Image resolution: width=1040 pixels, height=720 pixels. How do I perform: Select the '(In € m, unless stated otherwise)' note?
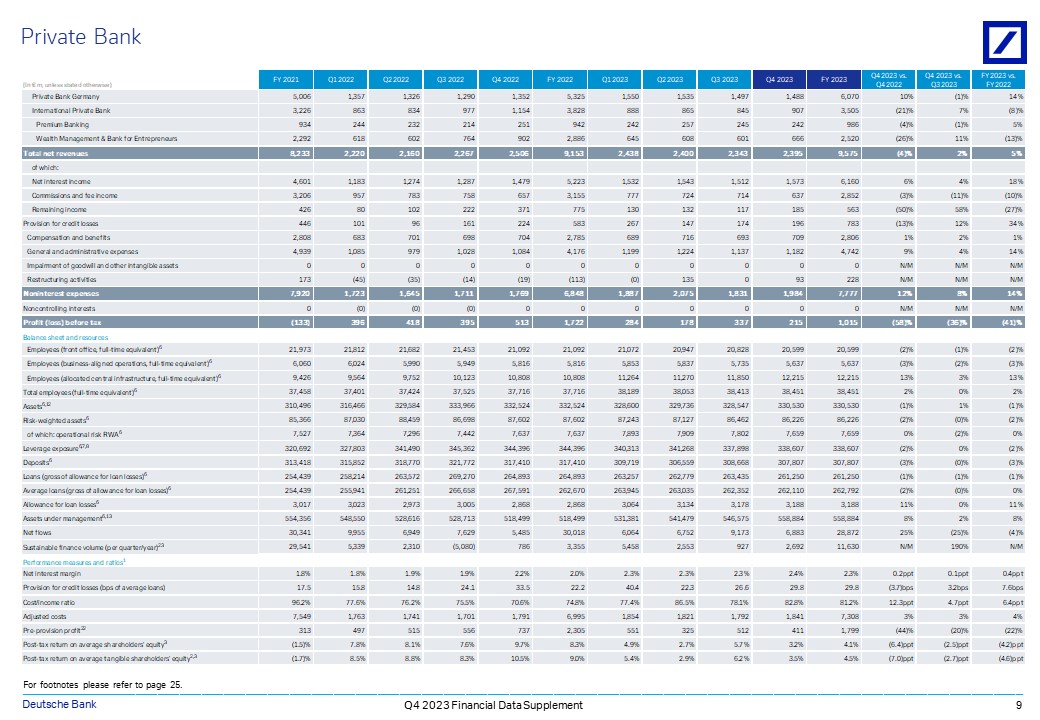(x=67, y=85)
